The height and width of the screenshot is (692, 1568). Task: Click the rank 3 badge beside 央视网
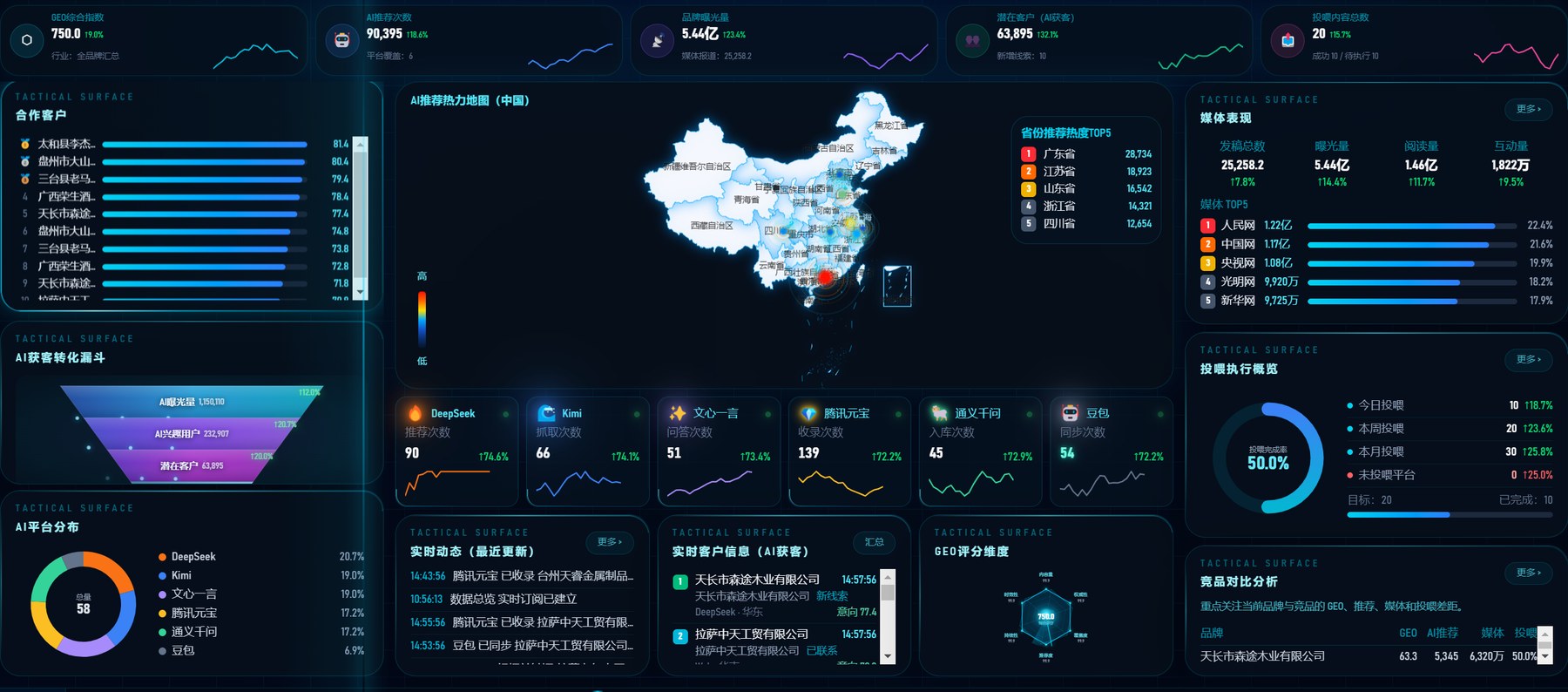(1207, 263)
